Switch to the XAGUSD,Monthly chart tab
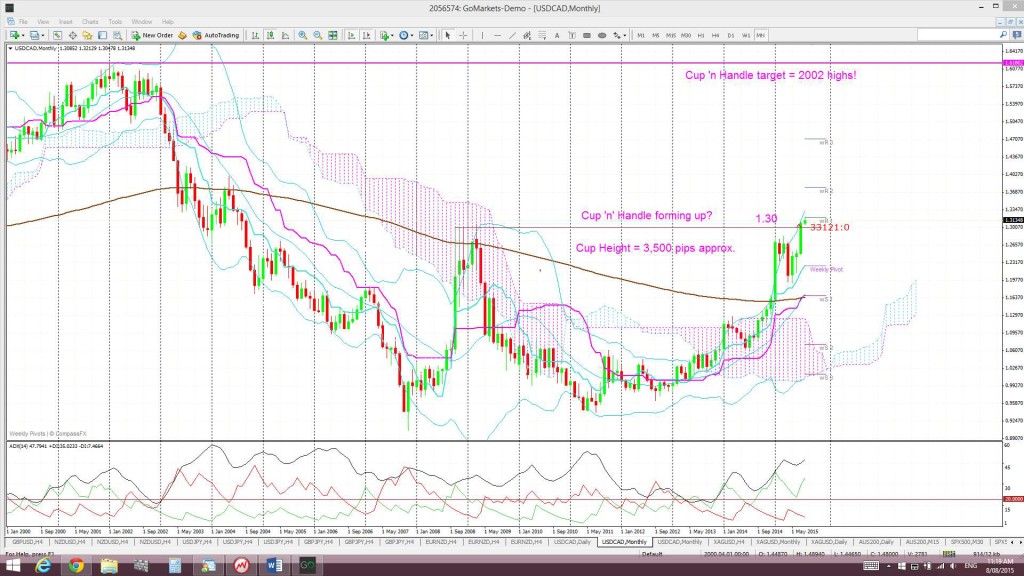The height and width of the screenshot is (576, 1024). 778,542
